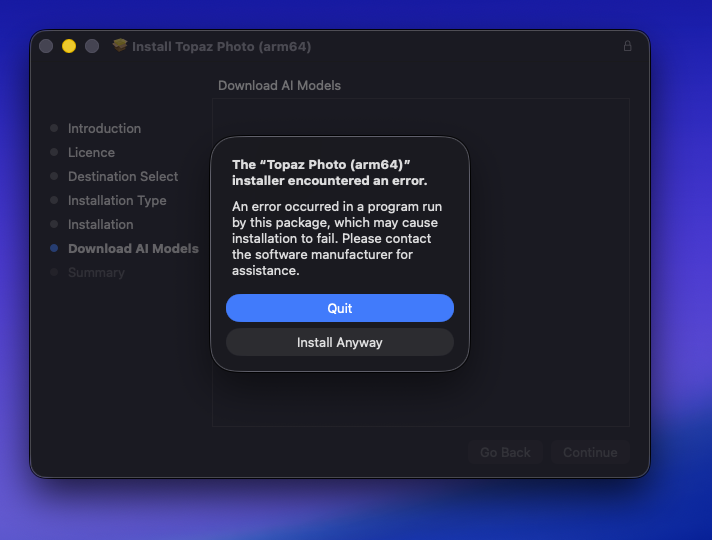Click the yellow minimize window button

pos(69,46)
